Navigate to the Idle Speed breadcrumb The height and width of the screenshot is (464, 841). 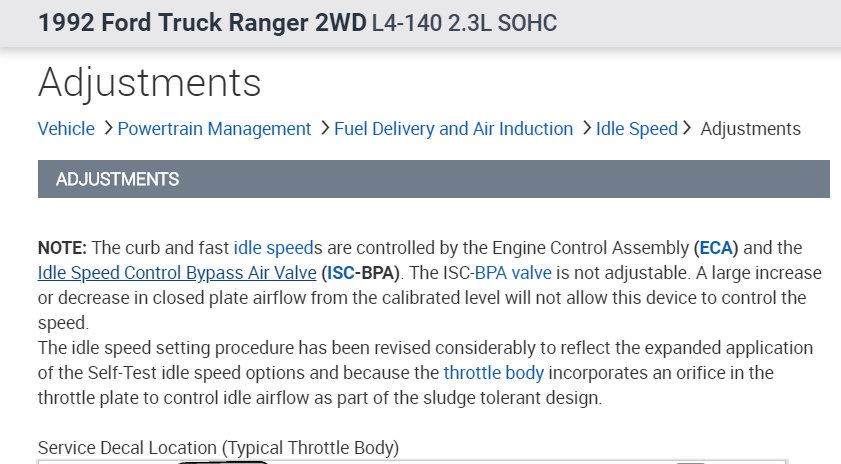pos(636,129)
